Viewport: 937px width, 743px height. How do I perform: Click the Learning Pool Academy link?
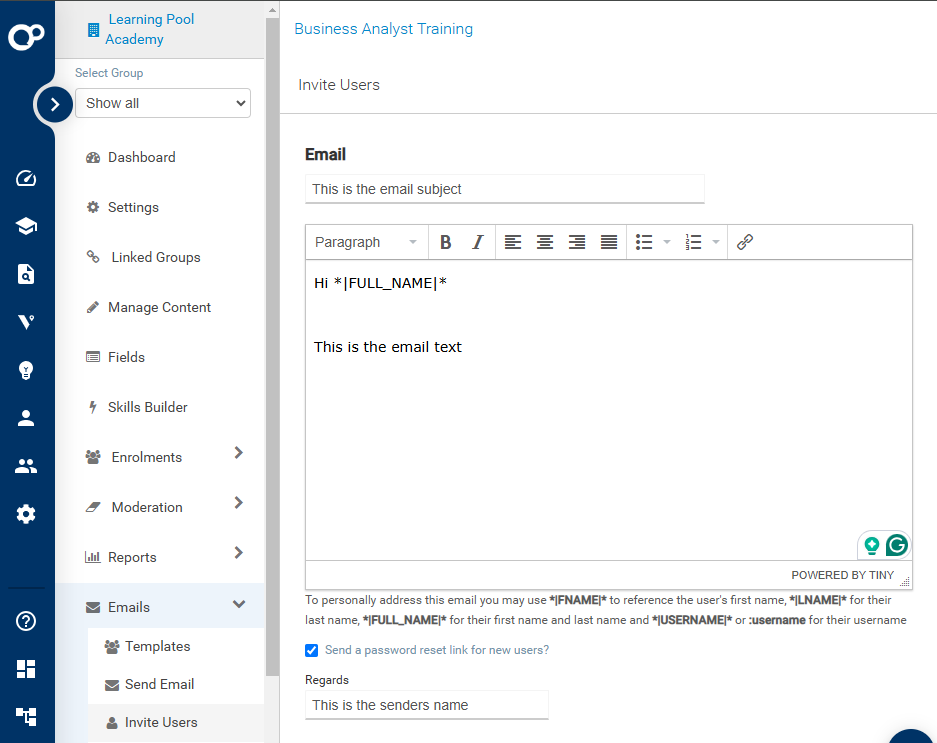point(149,29)
